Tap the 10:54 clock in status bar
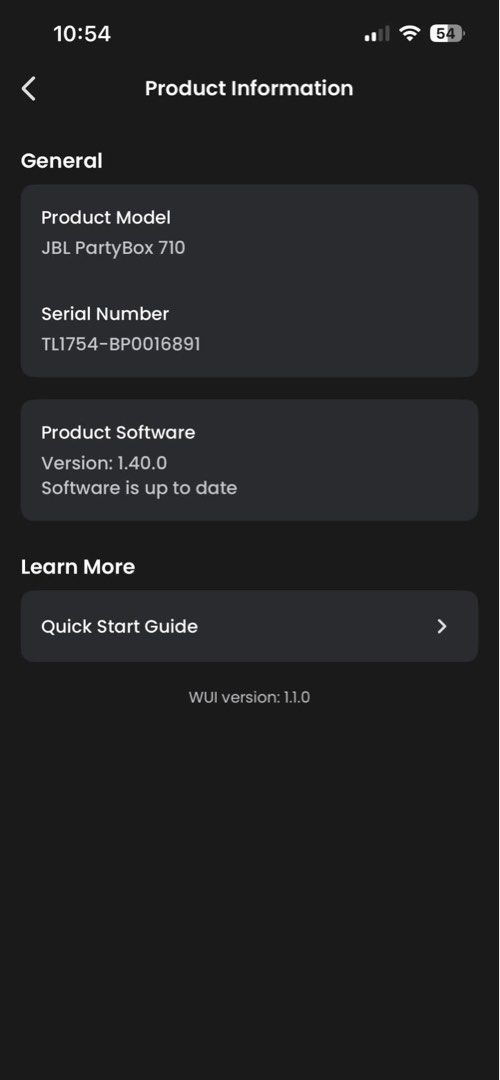 [x=82, y=33]
